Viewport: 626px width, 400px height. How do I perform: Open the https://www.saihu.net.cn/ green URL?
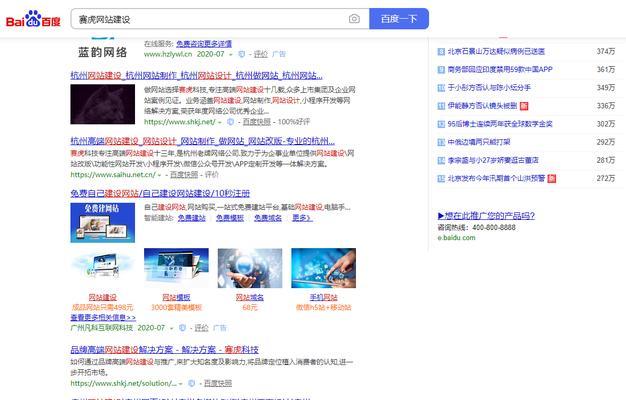[113, 174]
